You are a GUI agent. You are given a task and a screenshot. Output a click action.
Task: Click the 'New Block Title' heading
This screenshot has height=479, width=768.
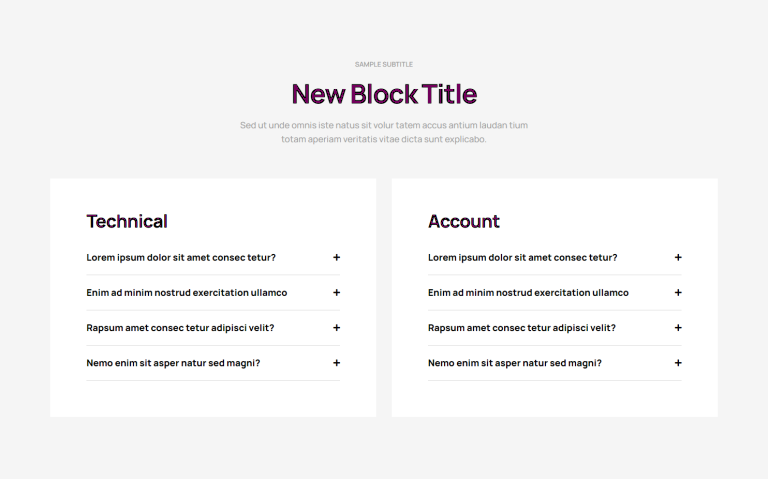[x=384, y=94]
